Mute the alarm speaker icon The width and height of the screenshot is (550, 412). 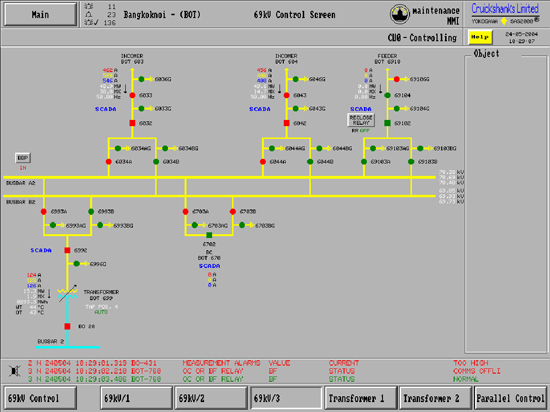click(15, 371)
